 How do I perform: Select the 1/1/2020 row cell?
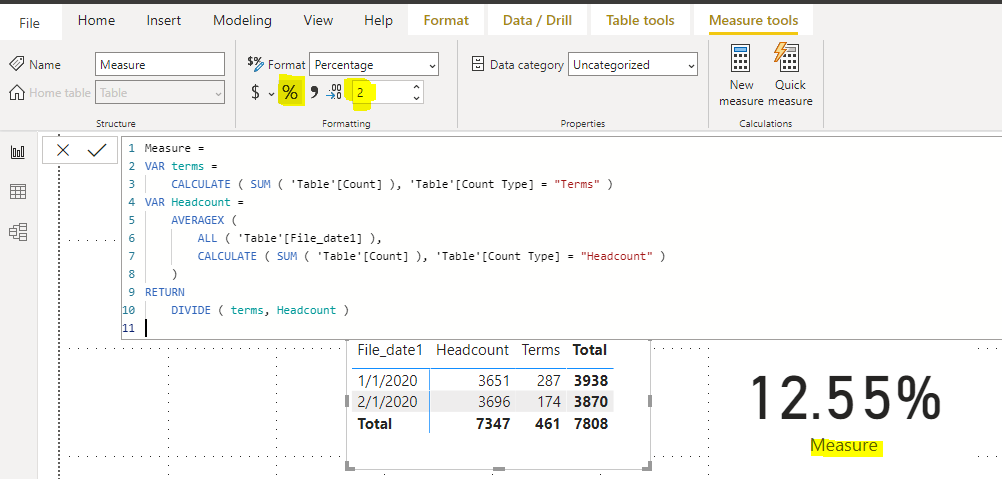[x=387, y=381]
